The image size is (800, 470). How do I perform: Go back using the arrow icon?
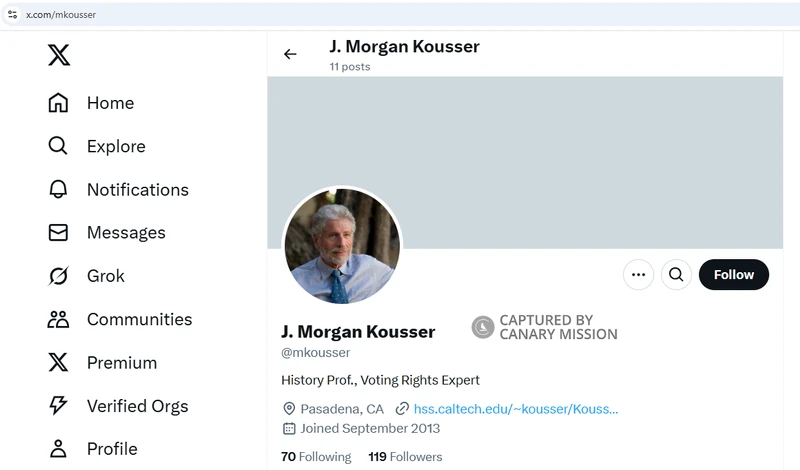tap(290, 54)
